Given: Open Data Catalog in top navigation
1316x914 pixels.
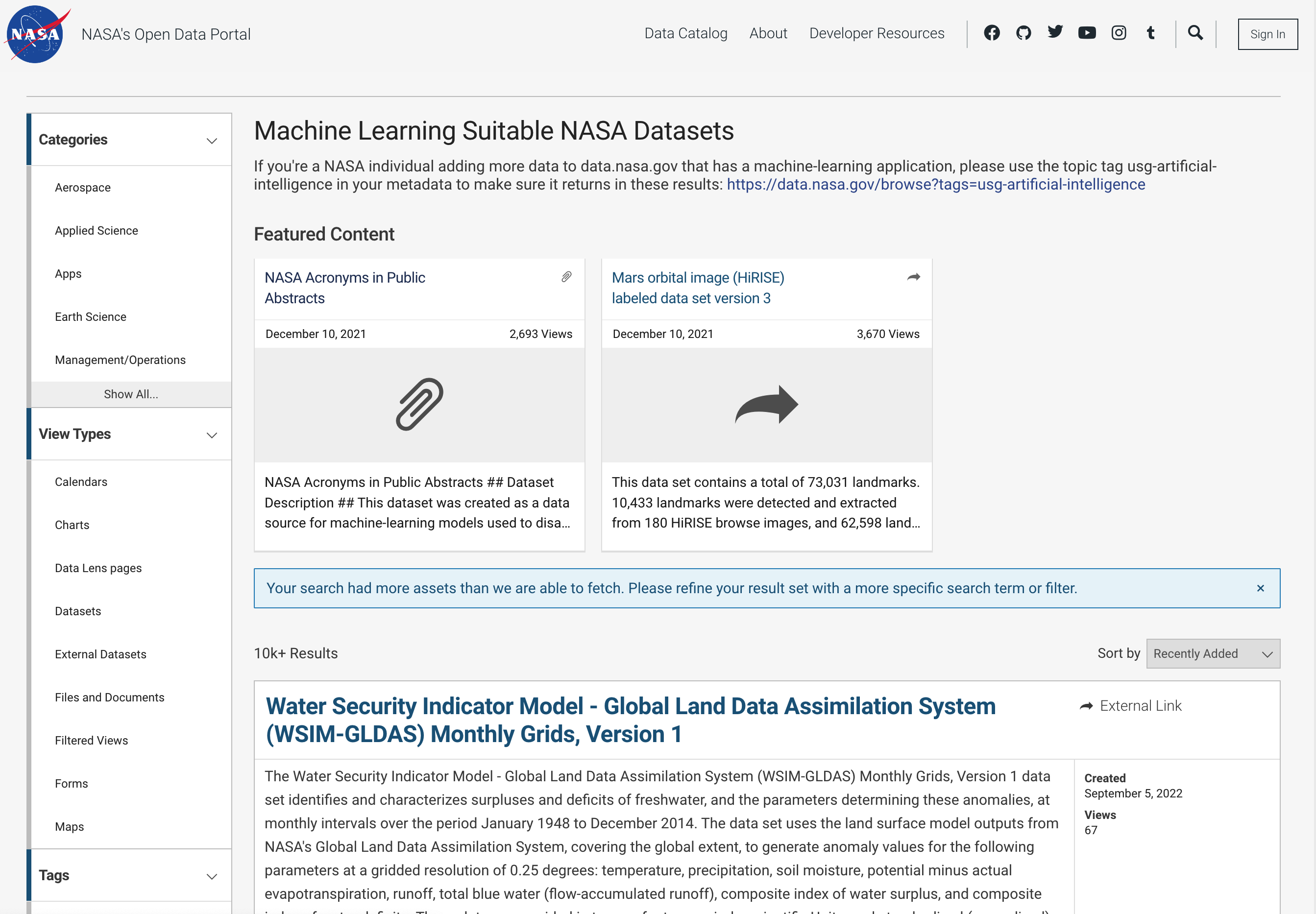Looking at the screenshot, I should (685, 33).
